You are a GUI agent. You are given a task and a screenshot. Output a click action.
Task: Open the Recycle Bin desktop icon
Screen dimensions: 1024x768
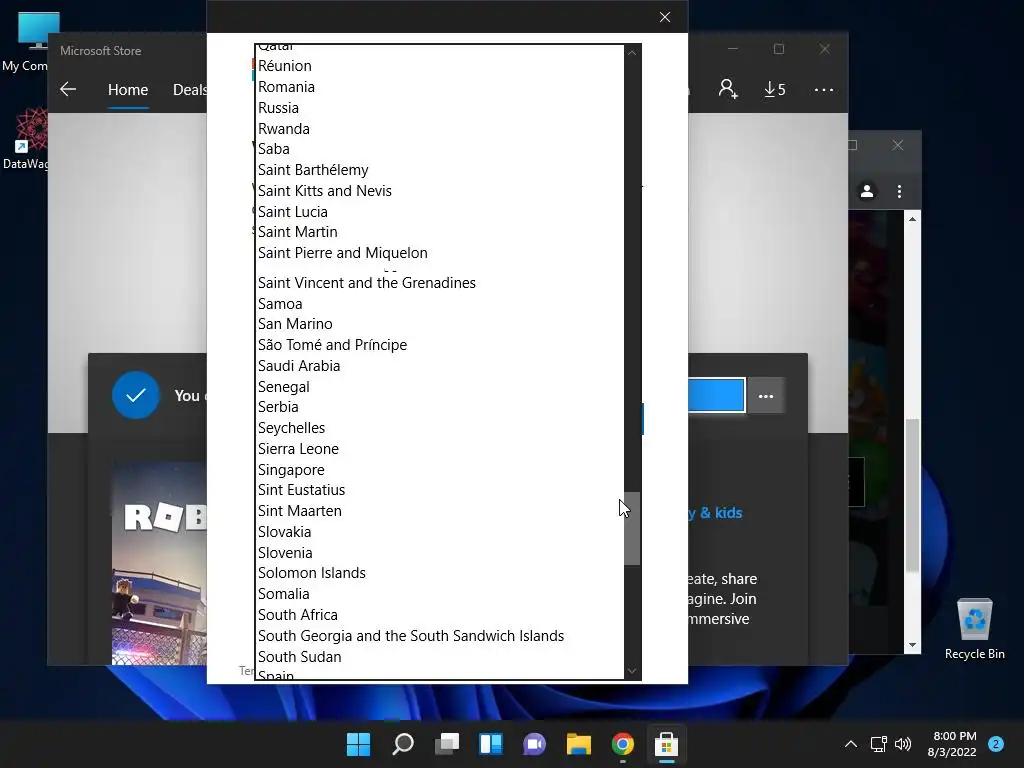(x=974, y=629)
